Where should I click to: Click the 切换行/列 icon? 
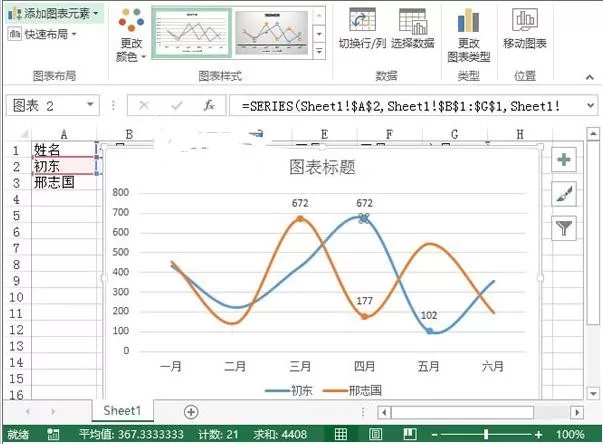pos(361,20)
